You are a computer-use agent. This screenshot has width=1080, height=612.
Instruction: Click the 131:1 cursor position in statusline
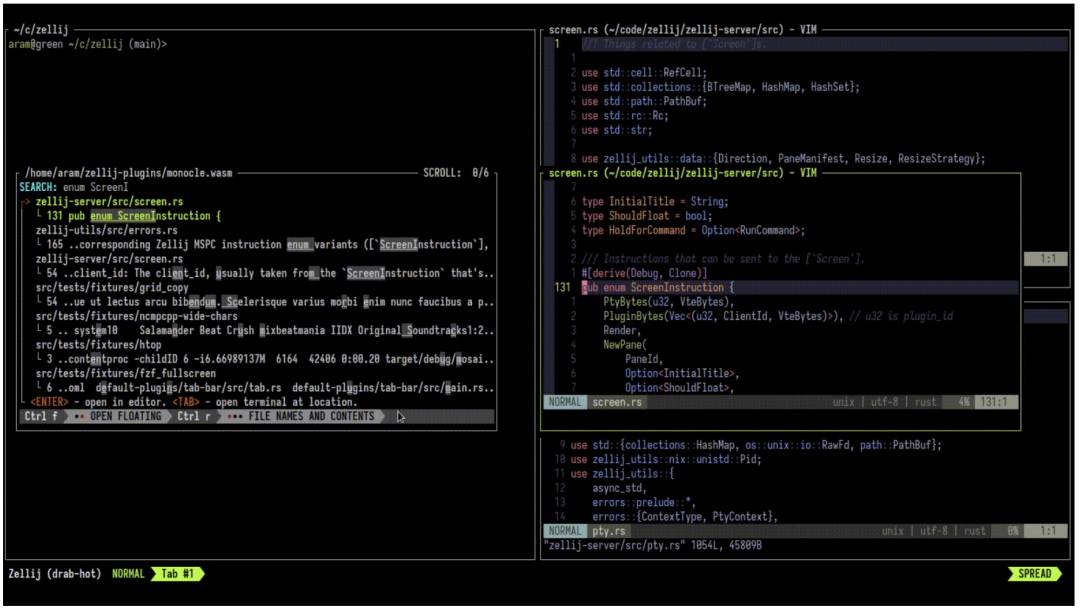(x=995, y=403)
